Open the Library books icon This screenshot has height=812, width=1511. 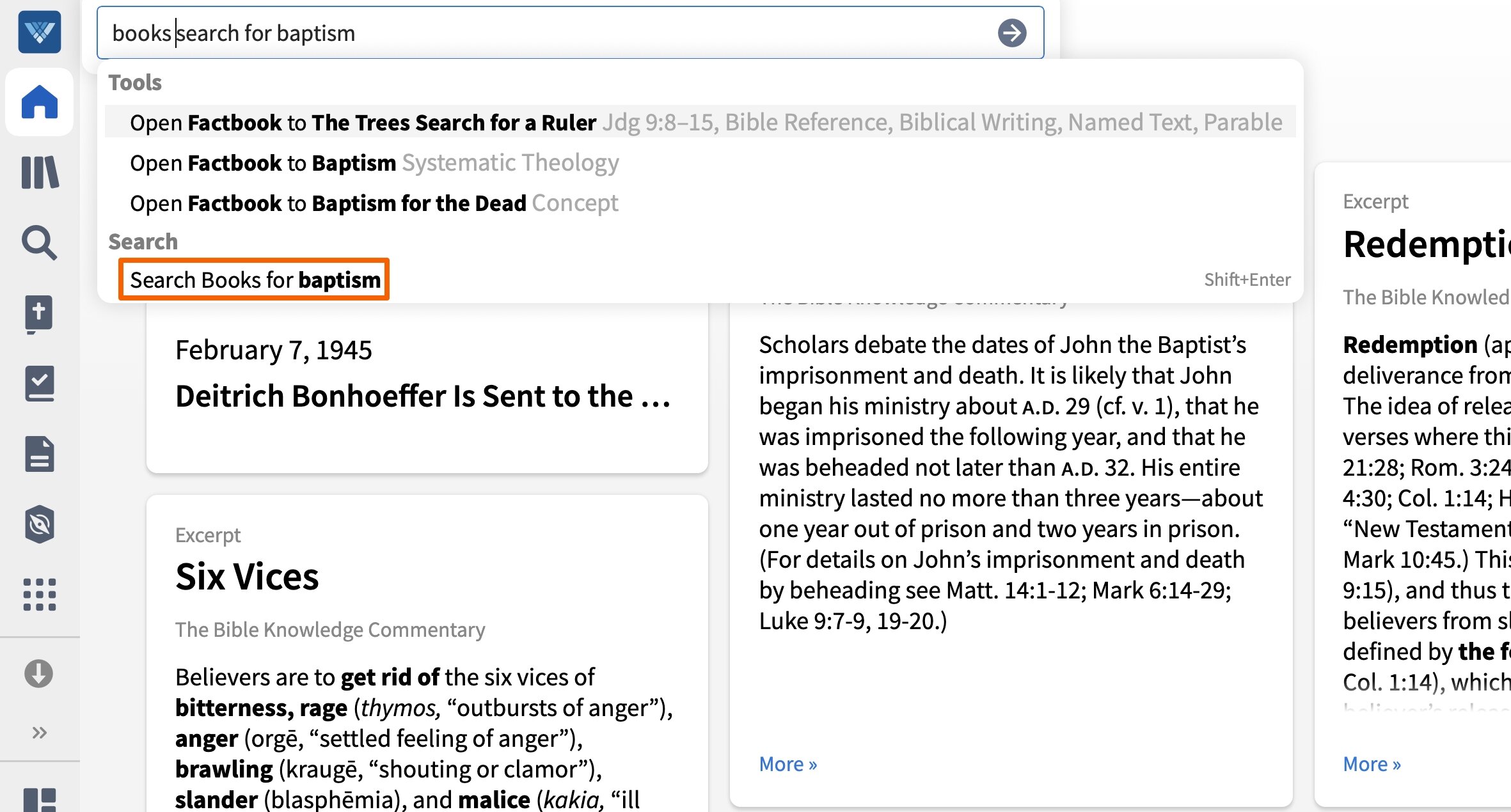point(40,173)
